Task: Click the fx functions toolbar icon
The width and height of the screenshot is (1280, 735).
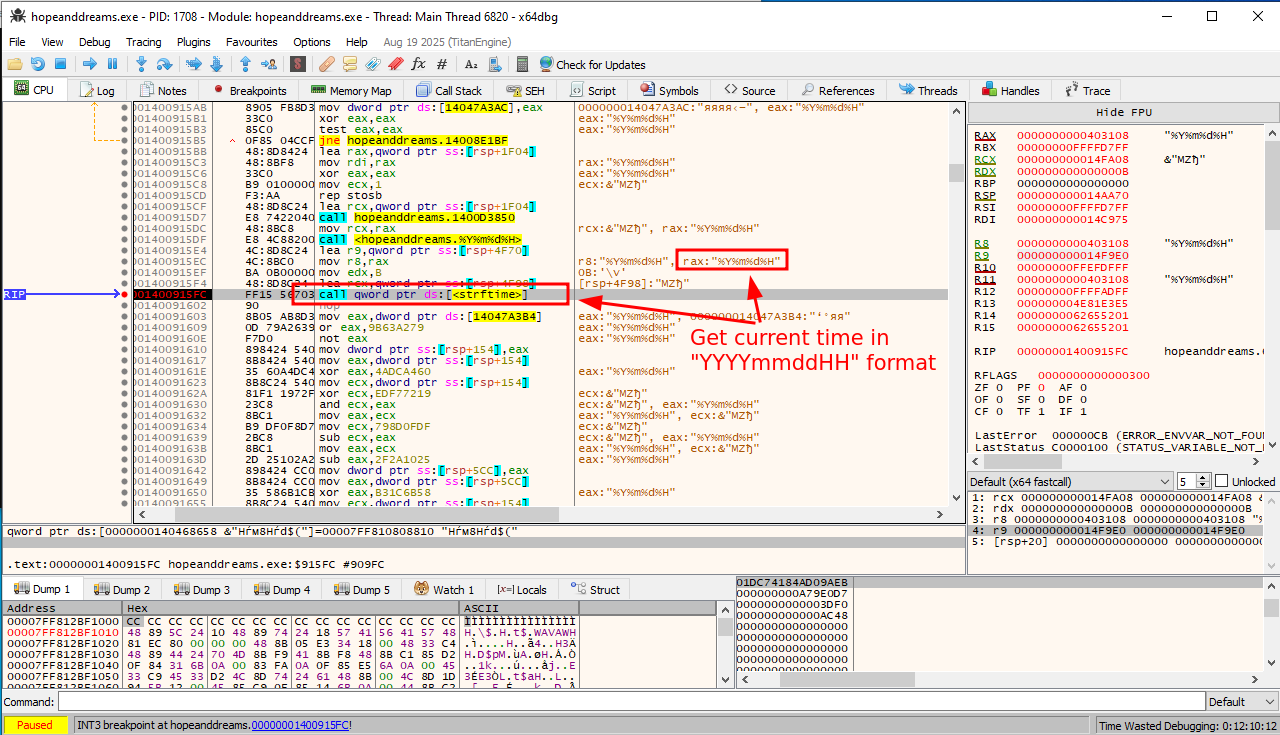Action: click(418, 64)
